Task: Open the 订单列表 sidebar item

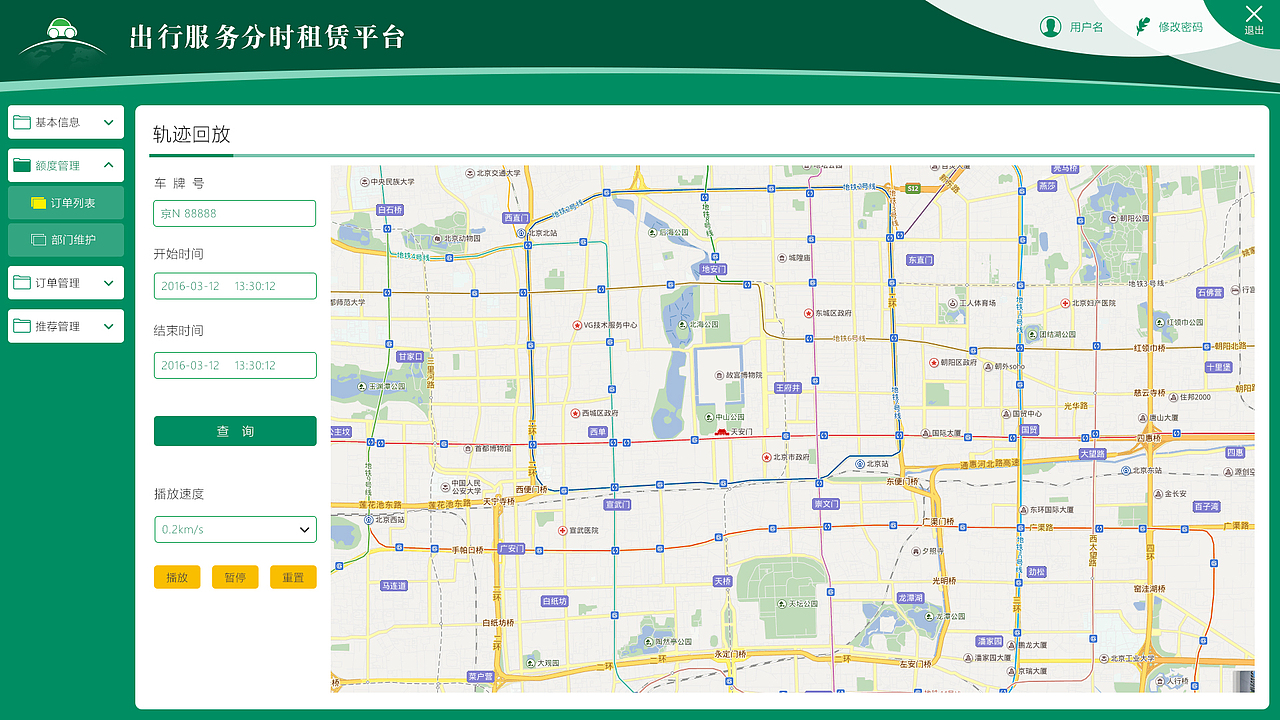Action: (65, 202)
